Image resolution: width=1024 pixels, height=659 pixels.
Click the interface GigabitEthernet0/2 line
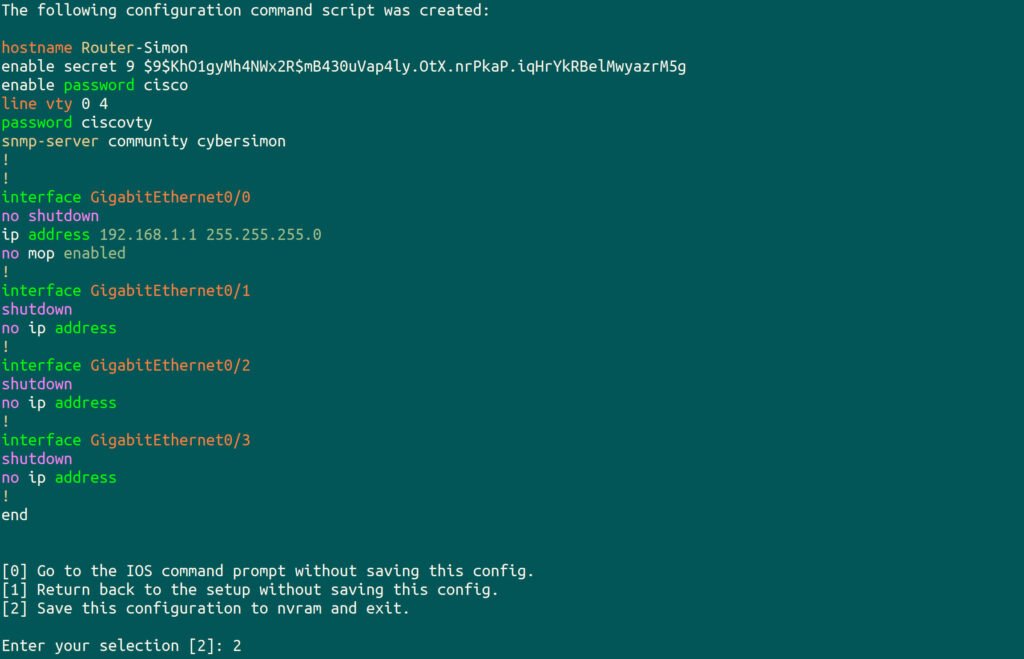click(126, 365)
